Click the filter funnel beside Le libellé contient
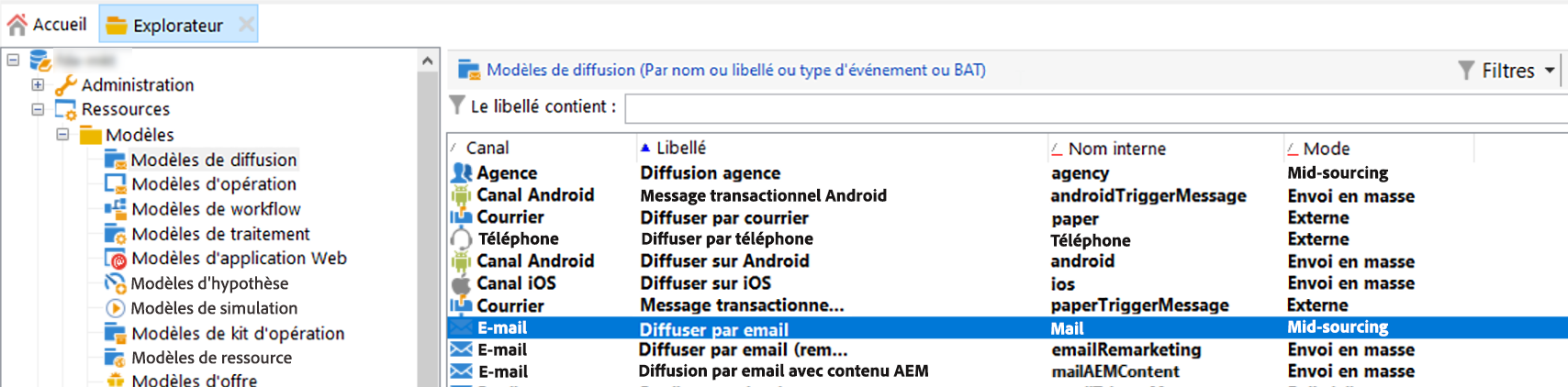Screen dimensions: 1568x387 pyautogui.click(x=456, y=106)
